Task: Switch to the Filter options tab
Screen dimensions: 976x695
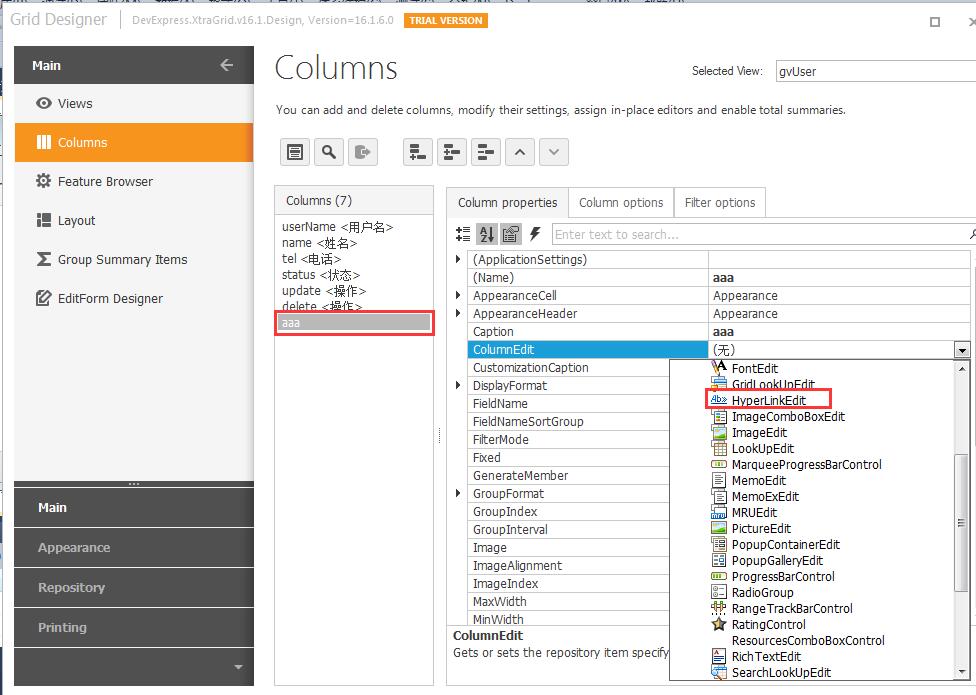Action: tap(720, 203)
